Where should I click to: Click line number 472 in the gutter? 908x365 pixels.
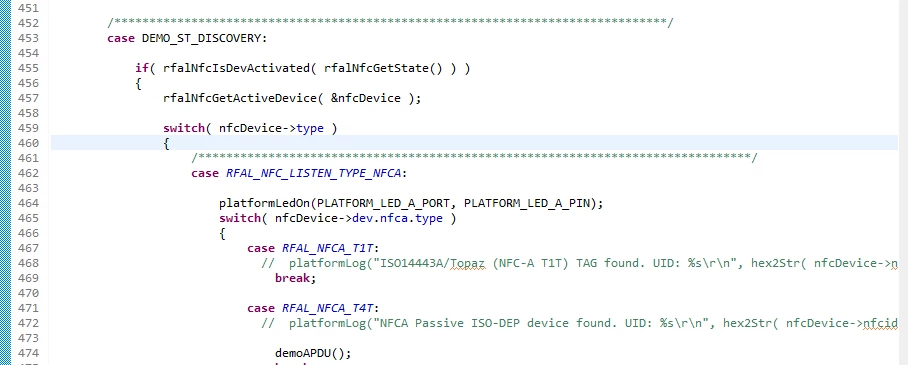pos(28,323)
